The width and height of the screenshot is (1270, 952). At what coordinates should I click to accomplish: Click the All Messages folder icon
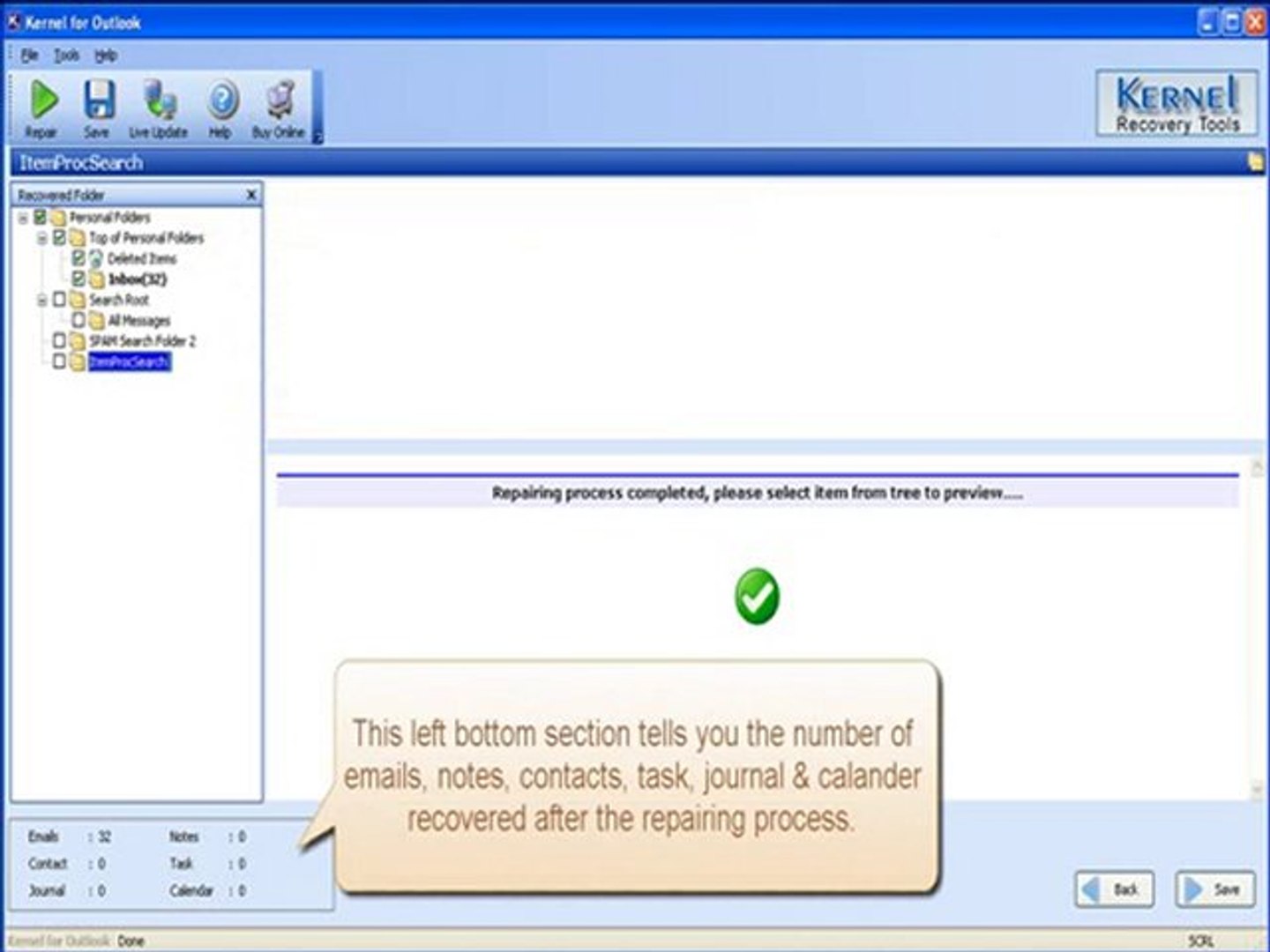coord(96,320)
